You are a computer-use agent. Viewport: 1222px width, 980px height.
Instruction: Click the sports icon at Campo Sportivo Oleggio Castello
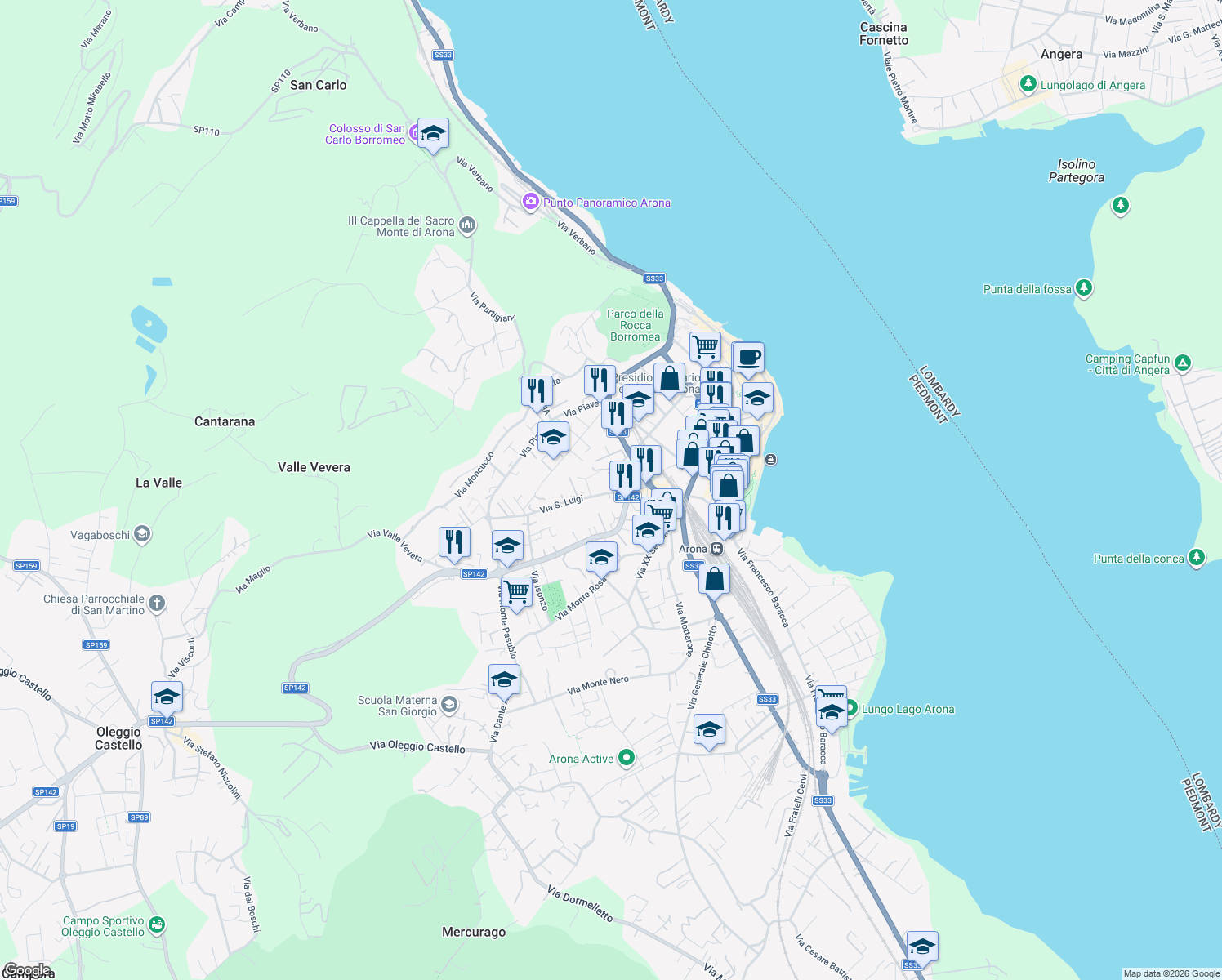pos(155,925)
